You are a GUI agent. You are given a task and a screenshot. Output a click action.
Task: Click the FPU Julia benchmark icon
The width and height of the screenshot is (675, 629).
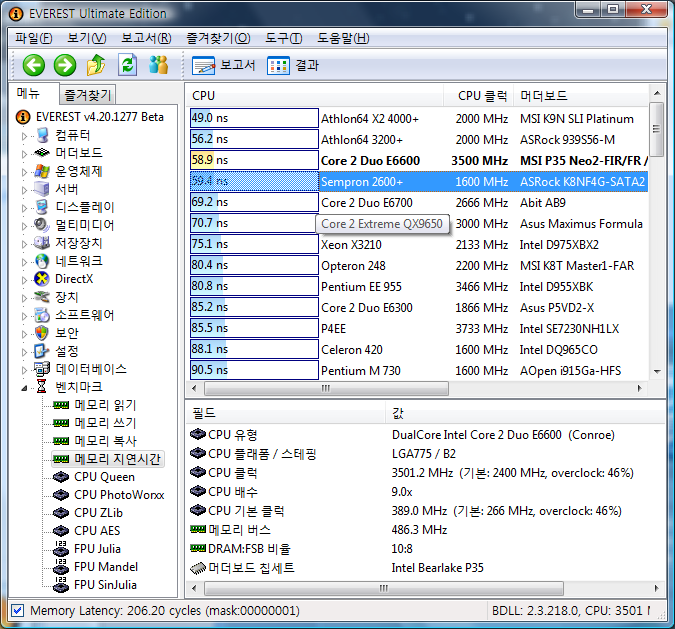coord(61,548)
